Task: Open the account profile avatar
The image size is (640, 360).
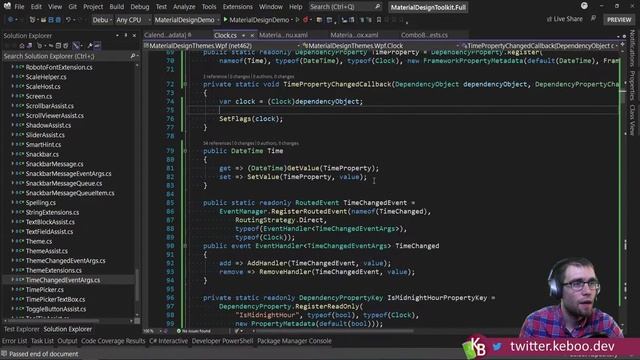Action: tap(584, 6)
